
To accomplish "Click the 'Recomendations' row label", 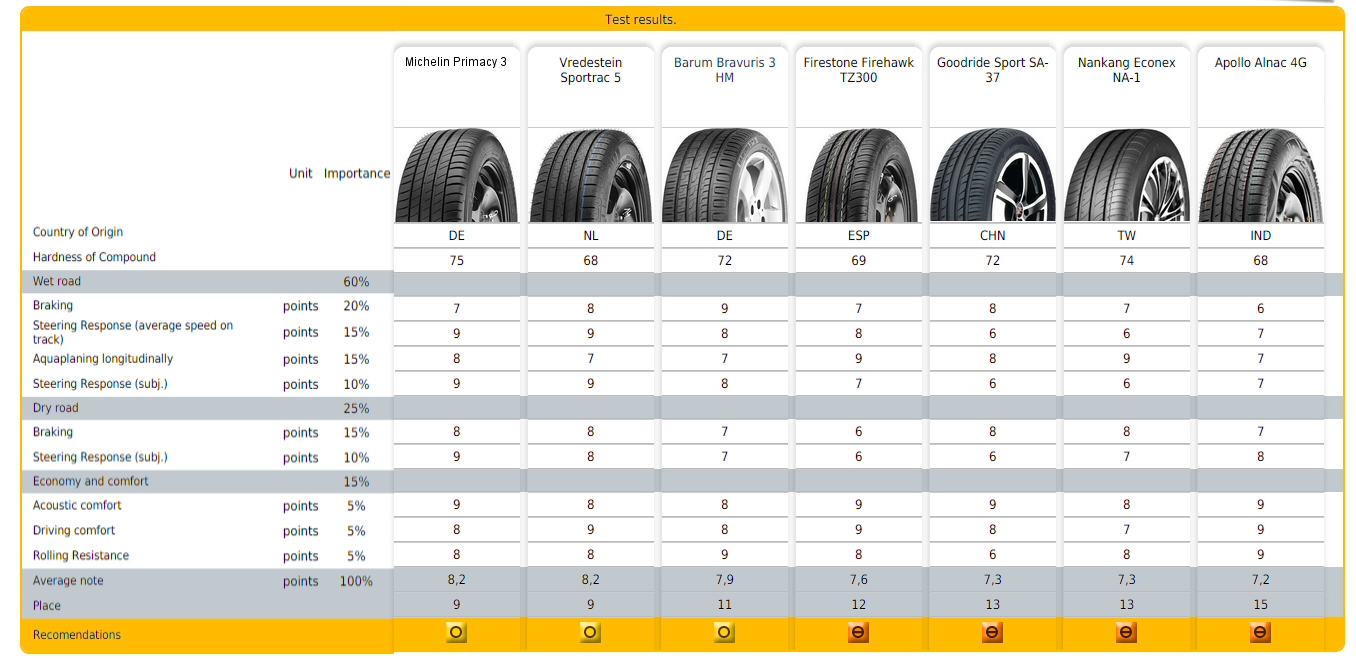I will coord(77,635).
